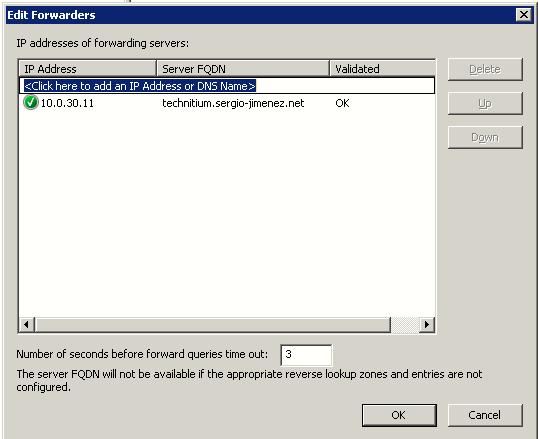This screenshot has height=439, width=538.
Task: Click the Up button
Action: 485,103
